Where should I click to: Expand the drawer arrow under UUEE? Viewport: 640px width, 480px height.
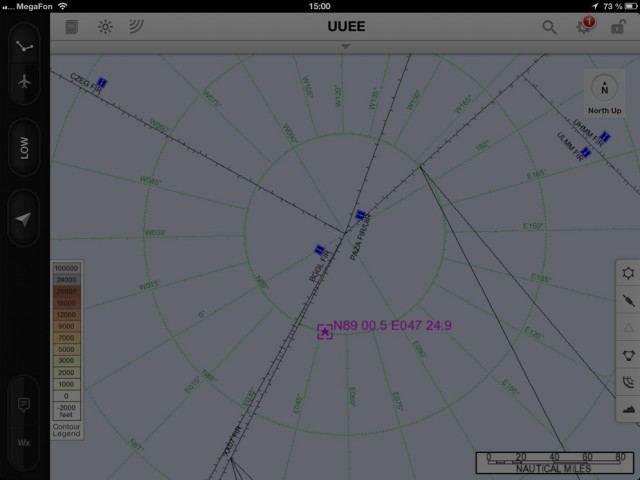point(346,46)
